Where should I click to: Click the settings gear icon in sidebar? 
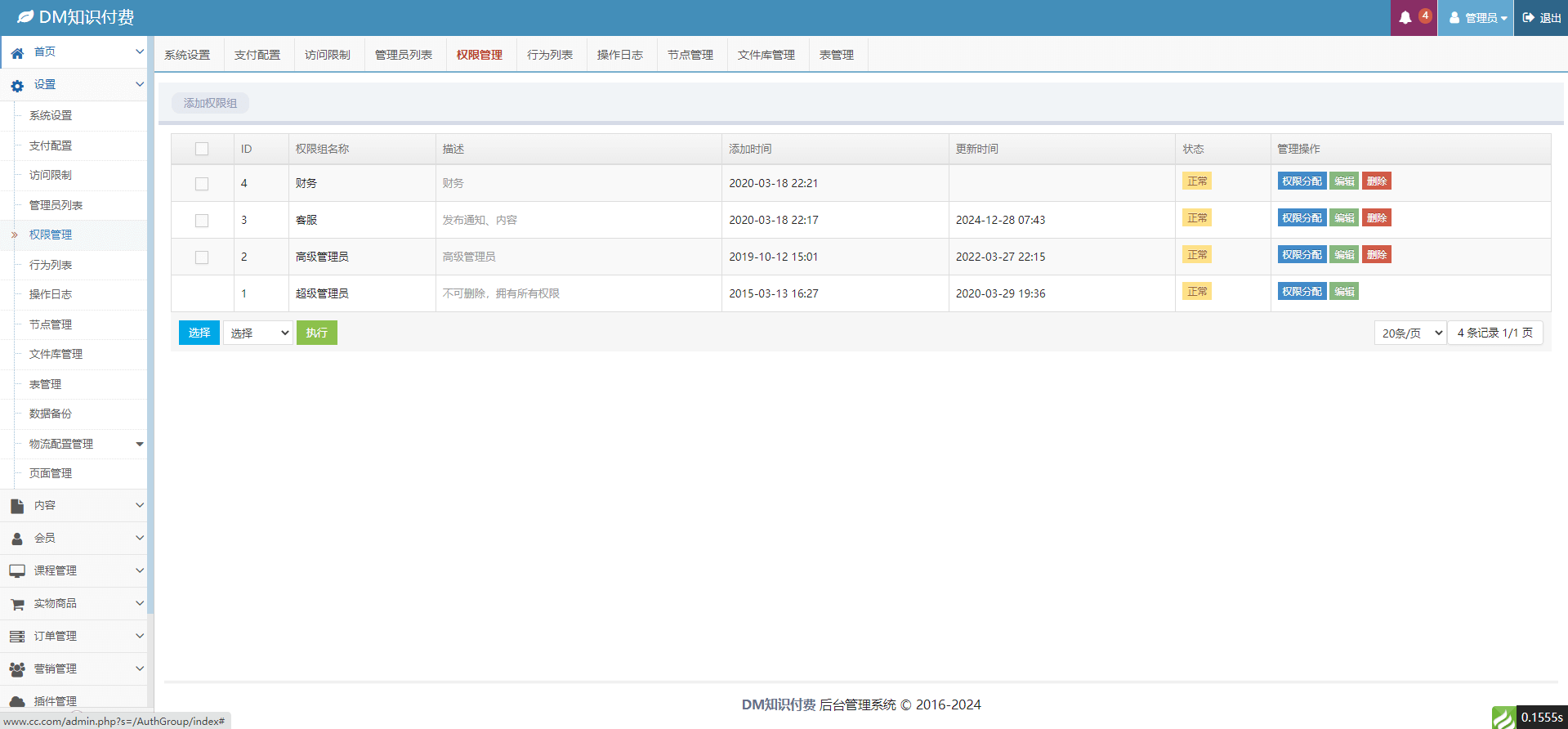click(x=17, y=85)
